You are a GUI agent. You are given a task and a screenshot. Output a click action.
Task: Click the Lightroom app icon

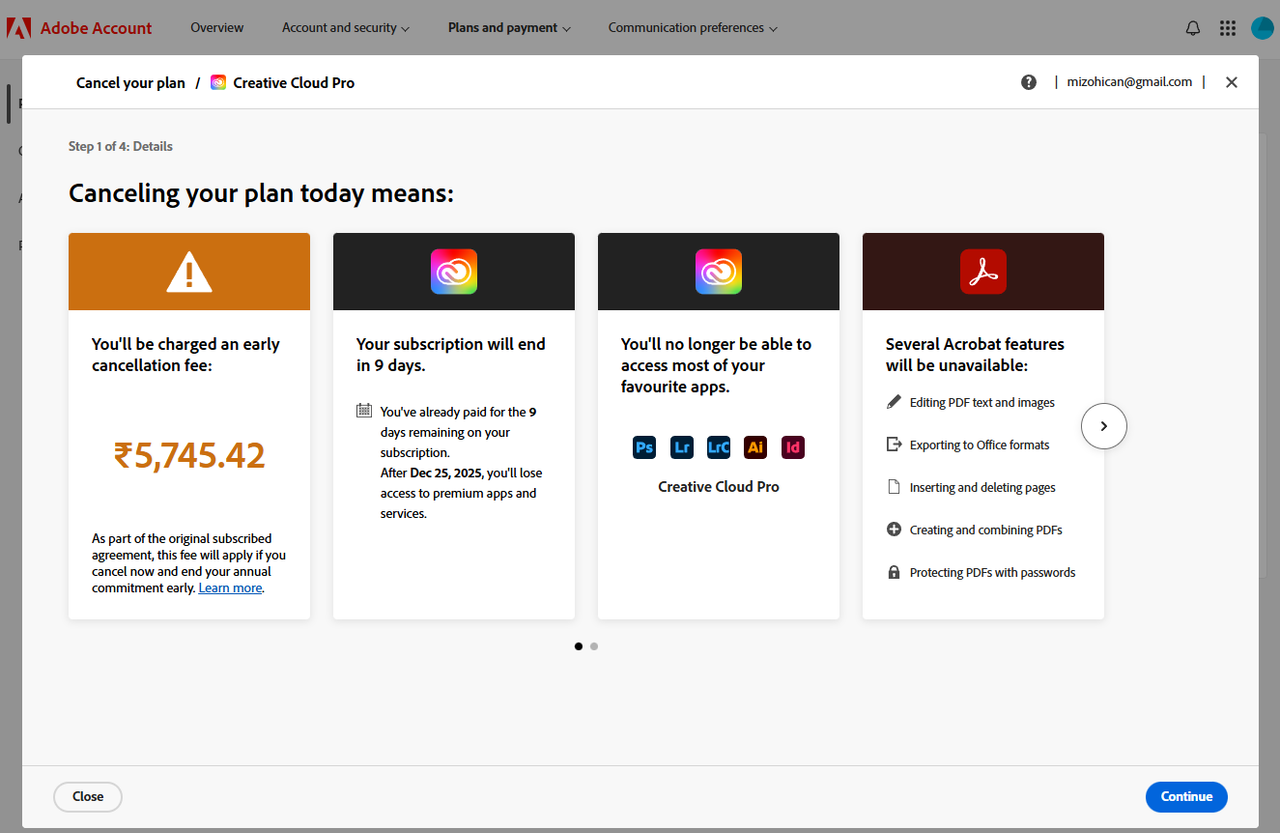(x=682, y=447)
